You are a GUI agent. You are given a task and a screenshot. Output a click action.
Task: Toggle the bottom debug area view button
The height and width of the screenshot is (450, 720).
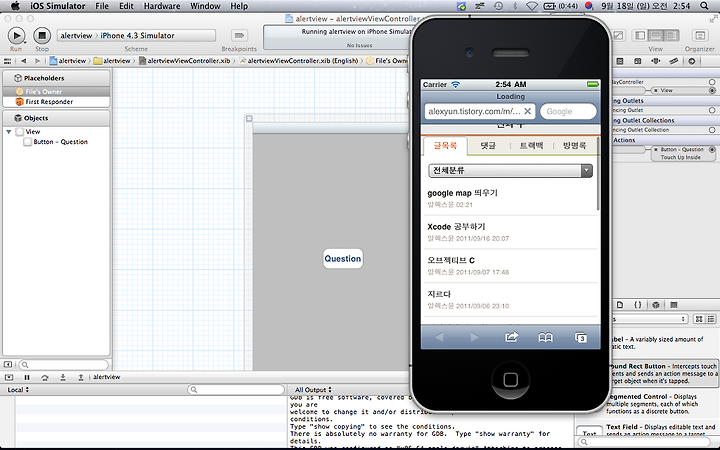(x=656, y=35)
